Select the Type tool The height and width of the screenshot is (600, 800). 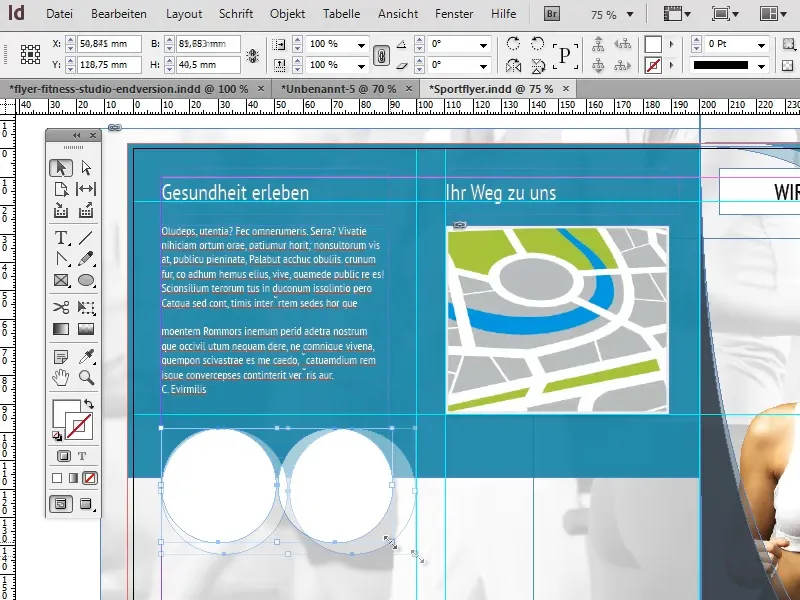(61, 238)
